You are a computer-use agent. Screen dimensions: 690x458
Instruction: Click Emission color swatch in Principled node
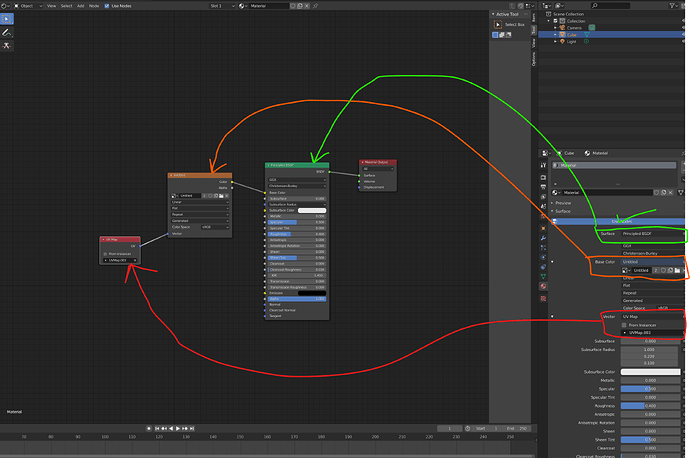tap(312, 293)
